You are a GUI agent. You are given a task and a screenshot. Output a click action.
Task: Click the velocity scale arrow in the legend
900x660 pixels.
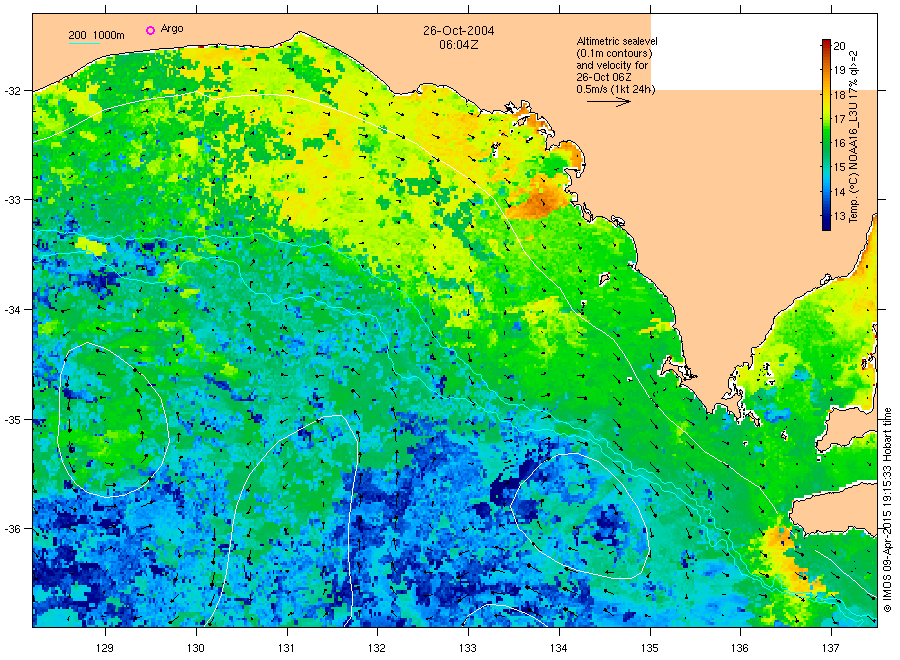[x=608, y=102]
